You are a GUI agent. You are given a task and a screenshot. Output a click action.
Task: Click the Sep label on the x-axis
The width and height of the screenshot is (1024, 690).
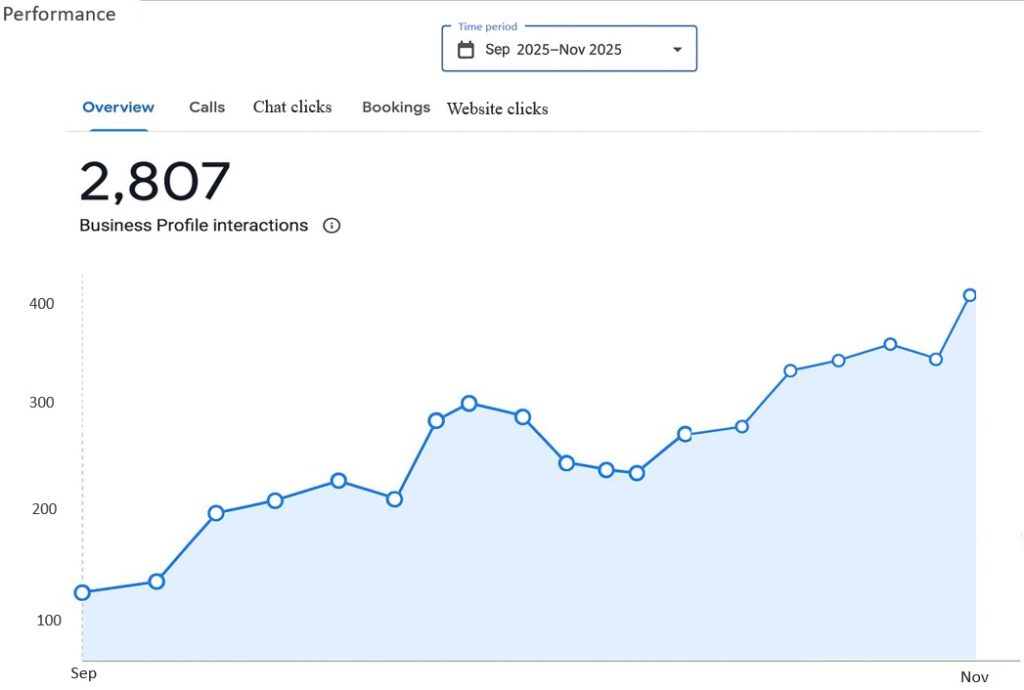coord(84,673)
